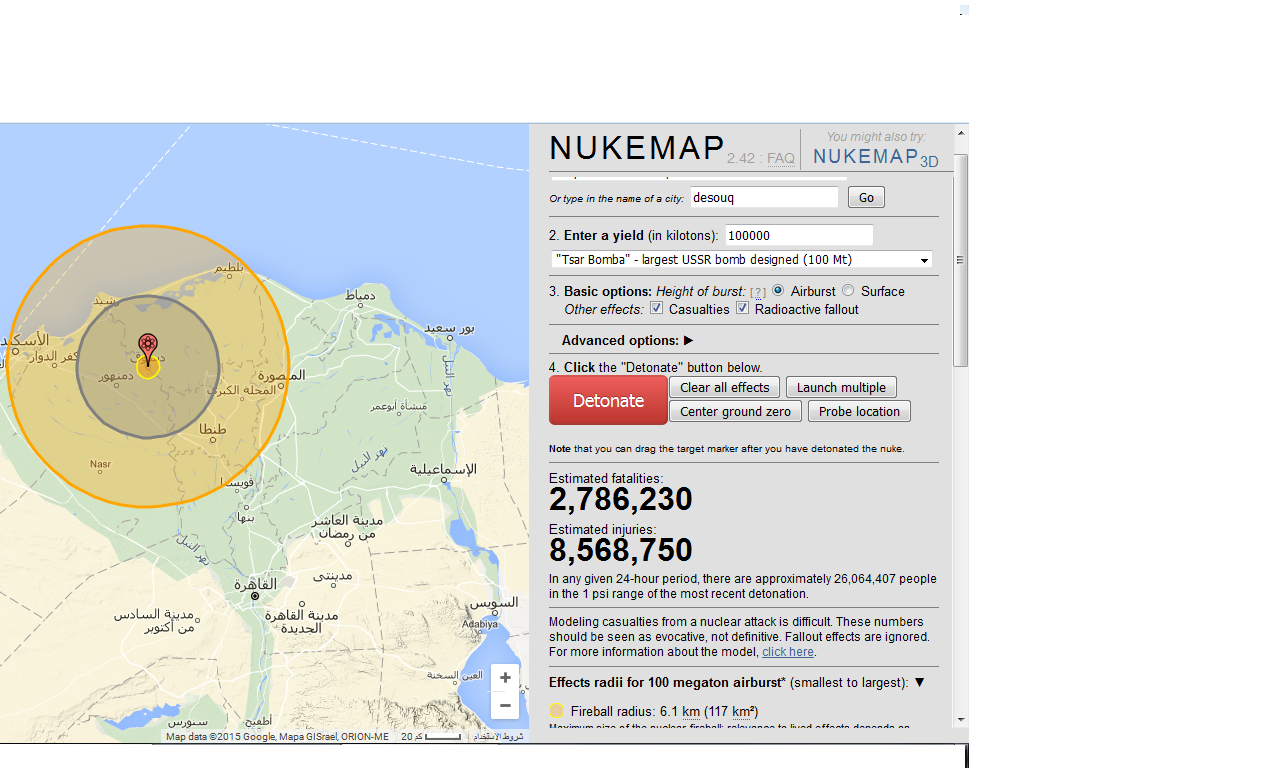Click the NUKEMAP title heading
Image resolution: width=1280 pixels, height=768 pixels.
click(637, 147)
